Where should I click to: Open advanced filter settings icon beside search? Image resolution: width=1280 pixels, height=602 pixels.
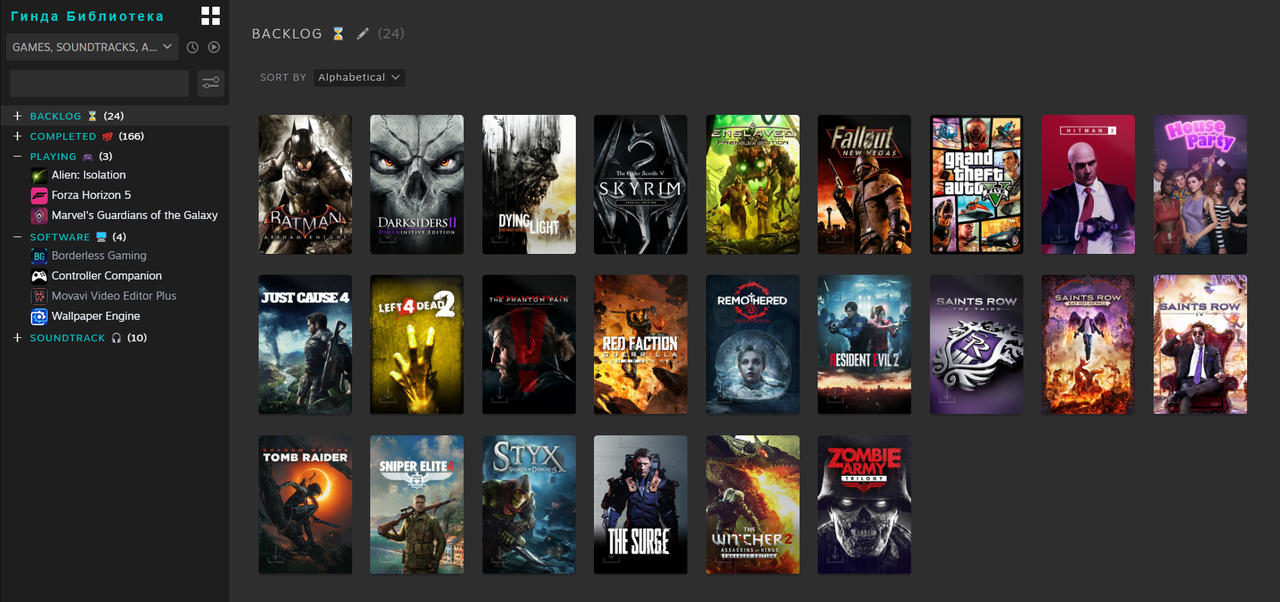click(x=210, y=83)
